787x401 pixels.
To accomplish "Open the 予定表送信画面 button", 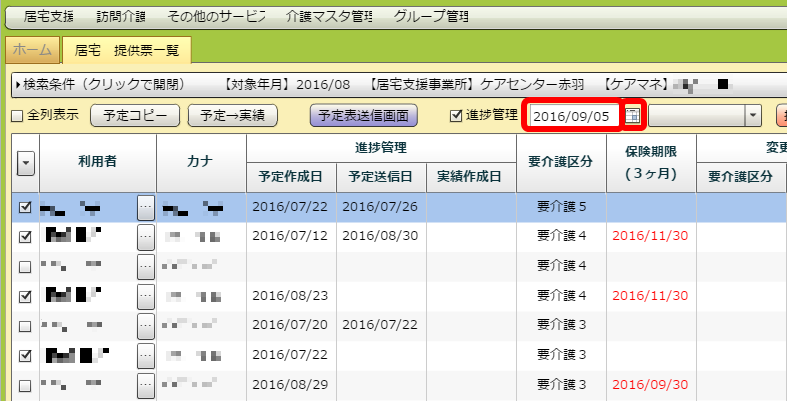I will pos(362,116).
